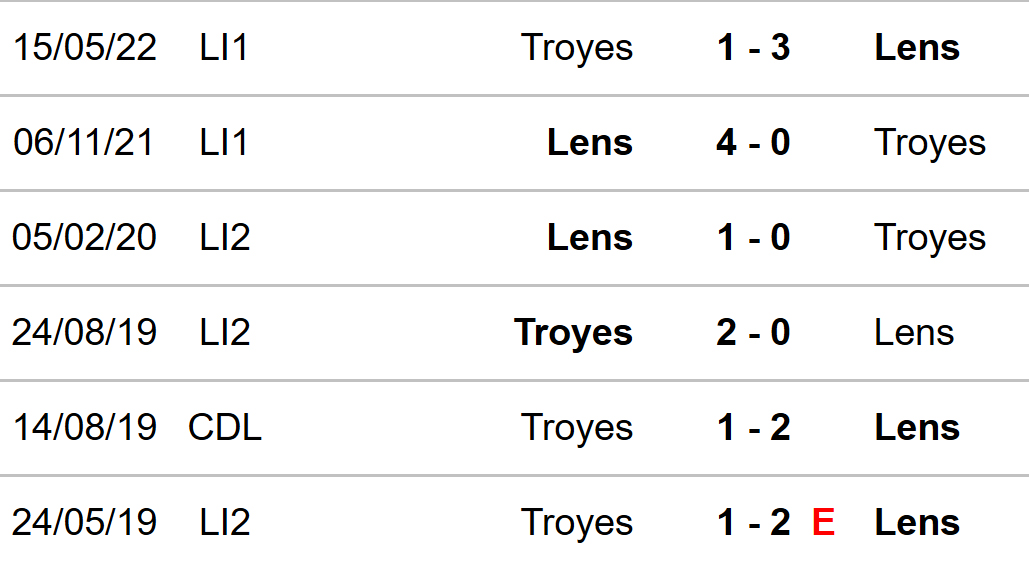Click the 24/05/19 match date
Screen dimensions: 1029x569
85,522
